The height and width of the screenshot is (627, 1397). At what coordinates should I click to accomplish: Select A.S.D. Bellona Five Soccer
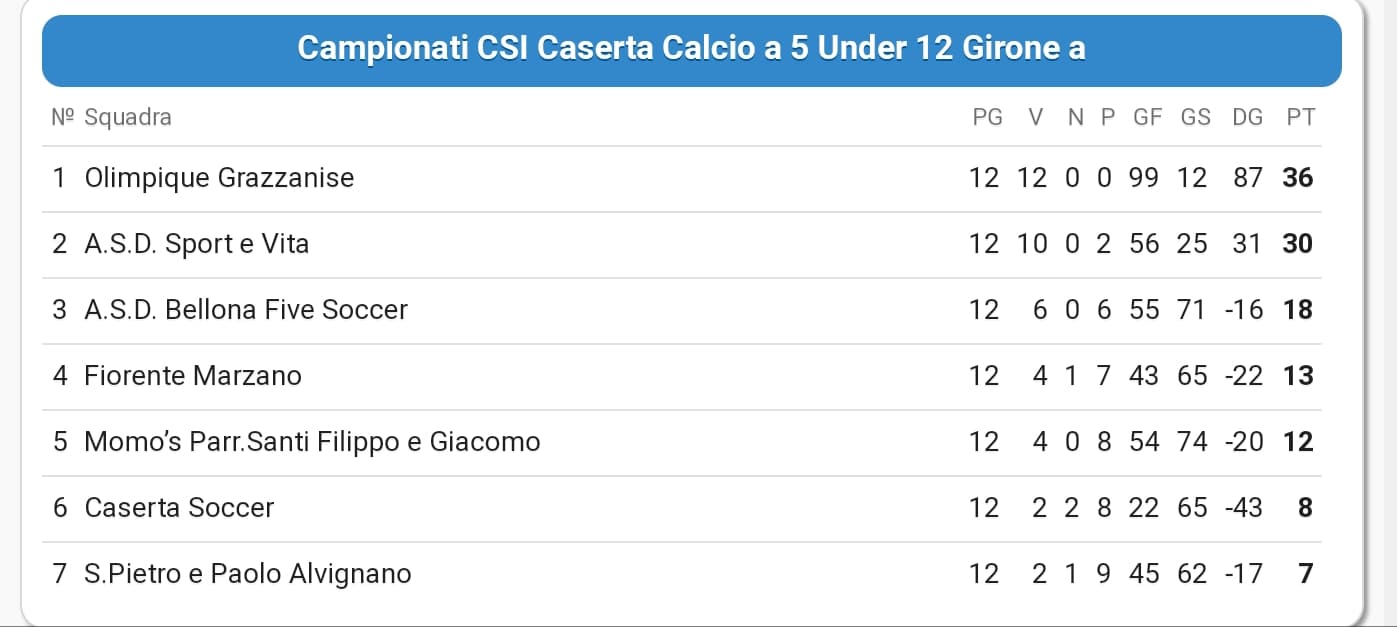tap(246, 310)
